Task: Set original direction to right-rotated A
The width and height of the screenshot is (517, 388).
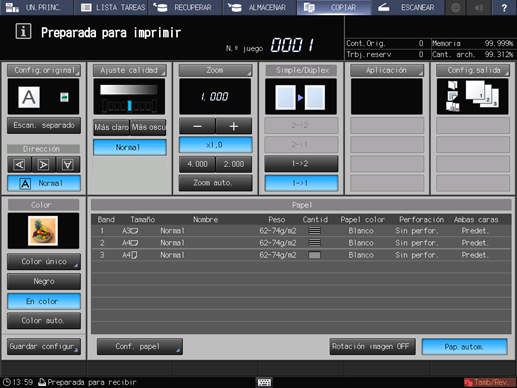Action: [43, 165]
